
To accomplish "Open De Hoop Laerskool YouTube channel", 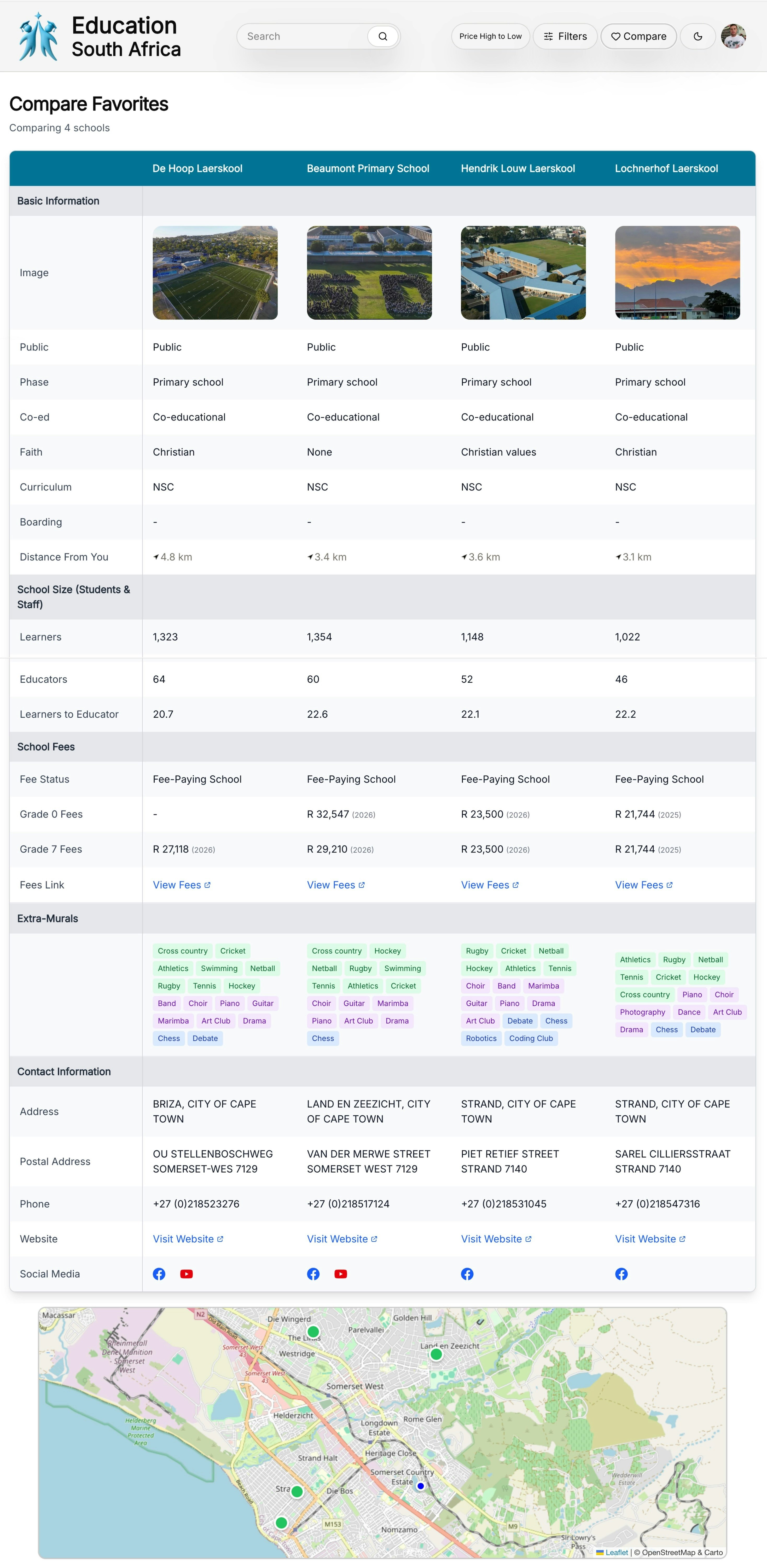I will (187, 1274).
